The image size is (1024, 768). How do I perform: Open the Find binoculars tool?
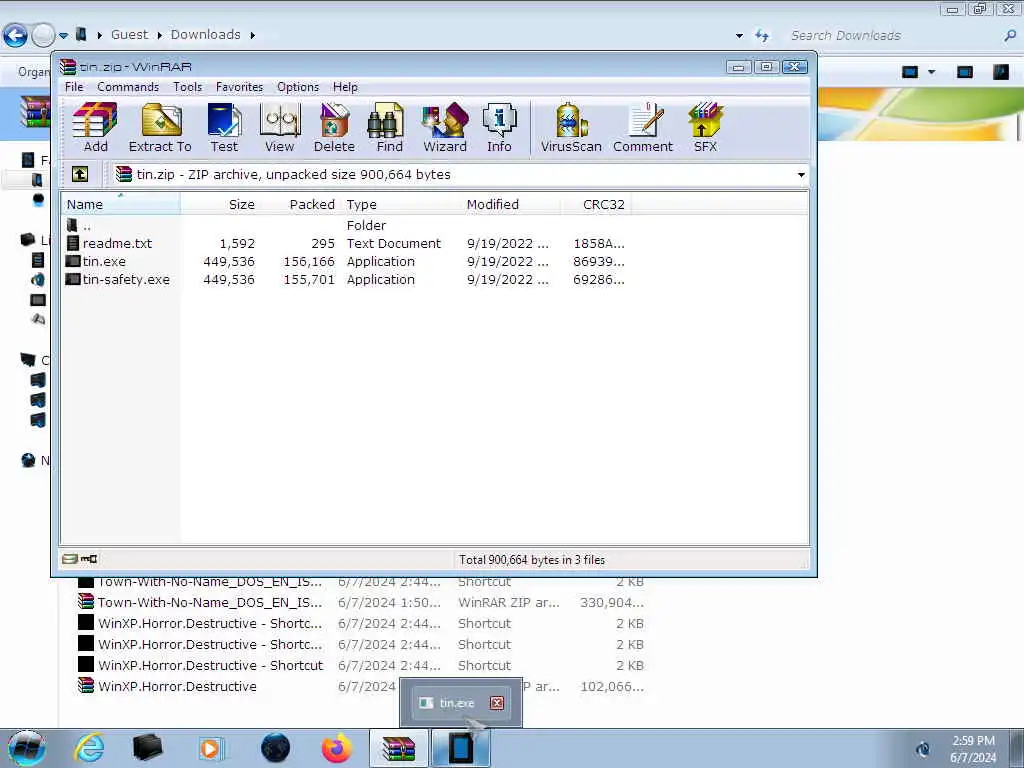389,128
